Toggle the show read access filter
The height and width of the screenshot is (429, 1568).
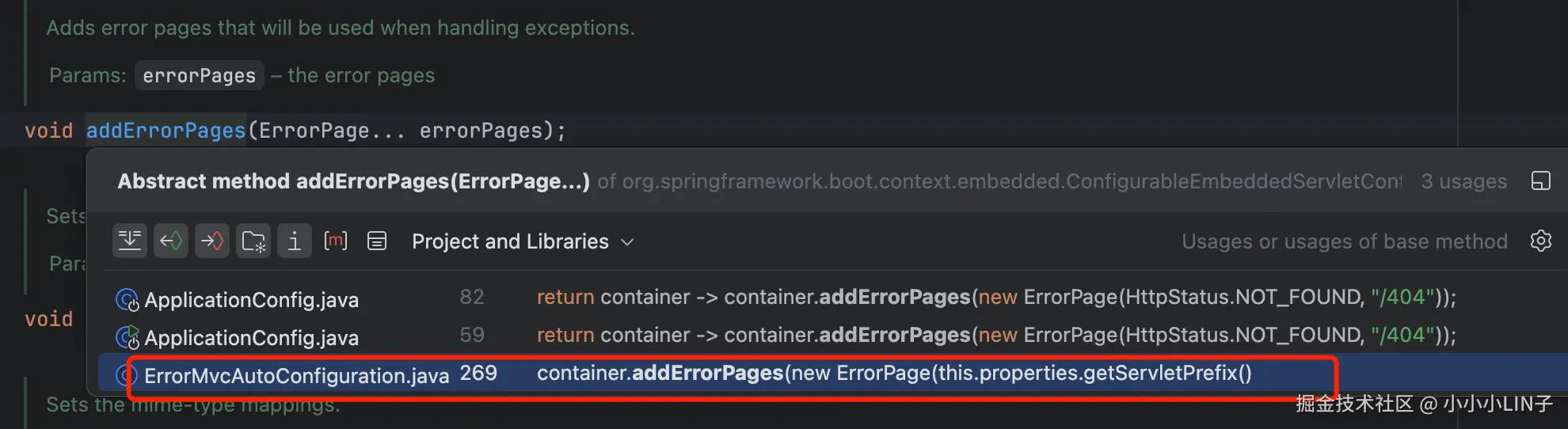coord(171,241)
